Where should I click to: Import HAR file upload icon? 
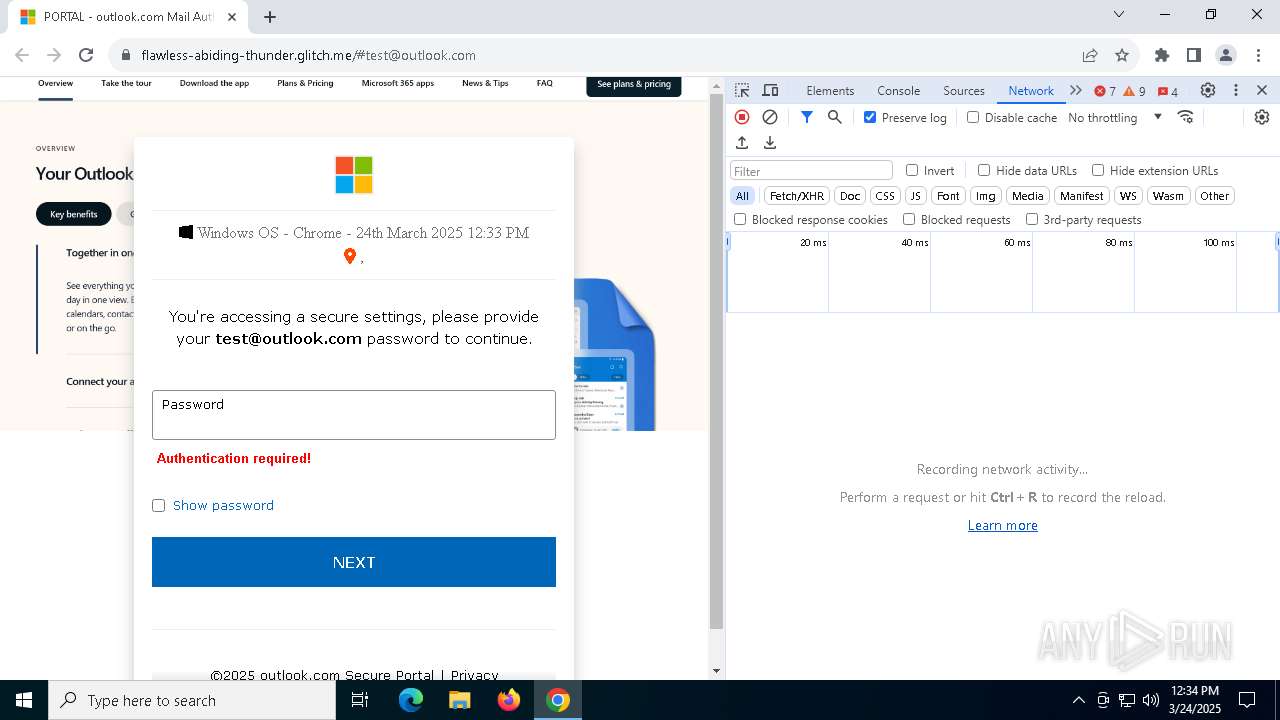coord(742,143)
